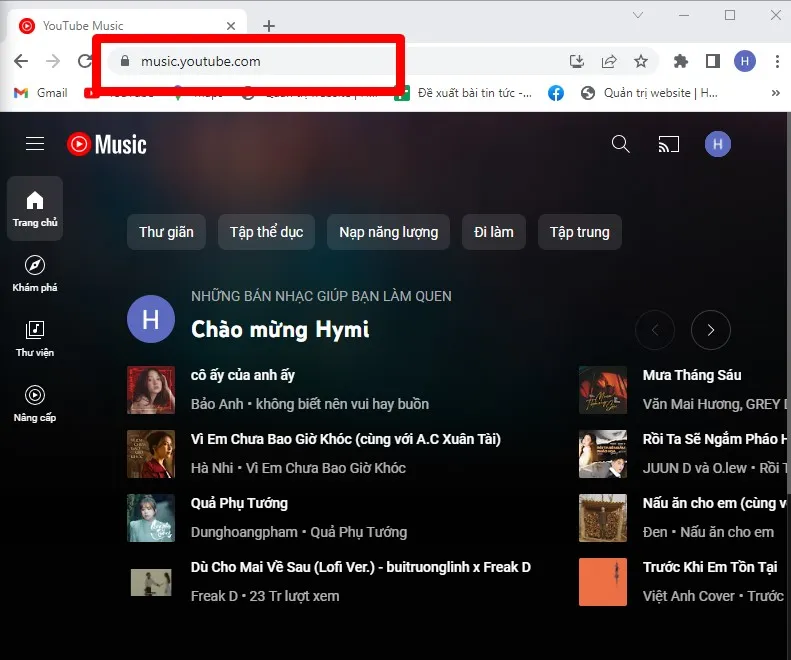Image resolution: width=791 pixels, height=660 pixels.
Task: Toggle the browser side panel icon
Action: (712, 61)
